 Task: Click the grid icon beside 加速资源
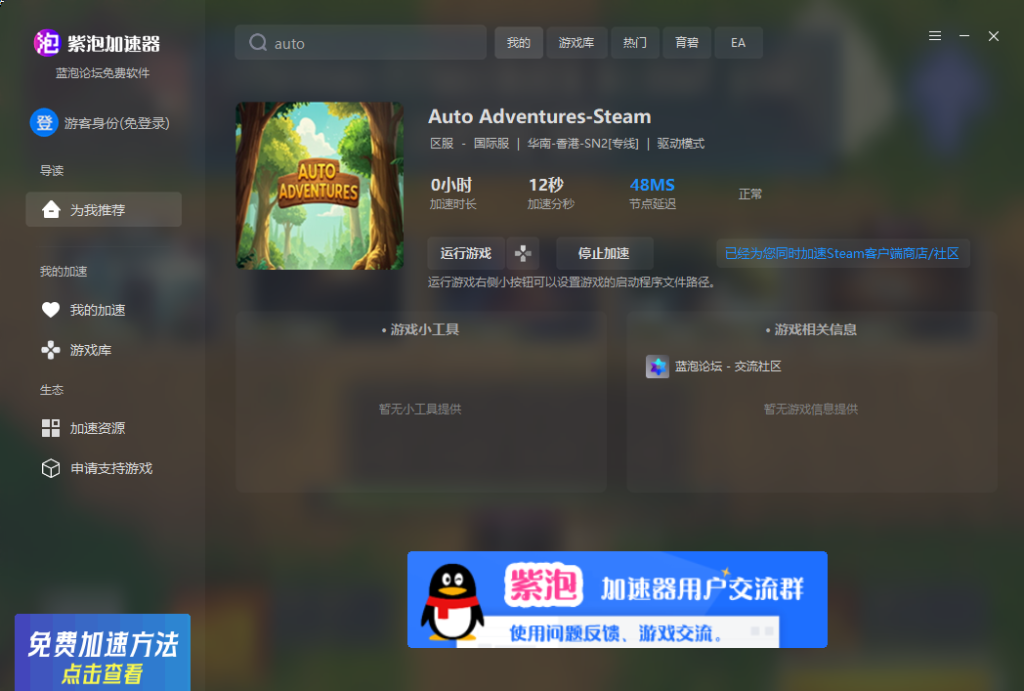(x=51, y=428)
